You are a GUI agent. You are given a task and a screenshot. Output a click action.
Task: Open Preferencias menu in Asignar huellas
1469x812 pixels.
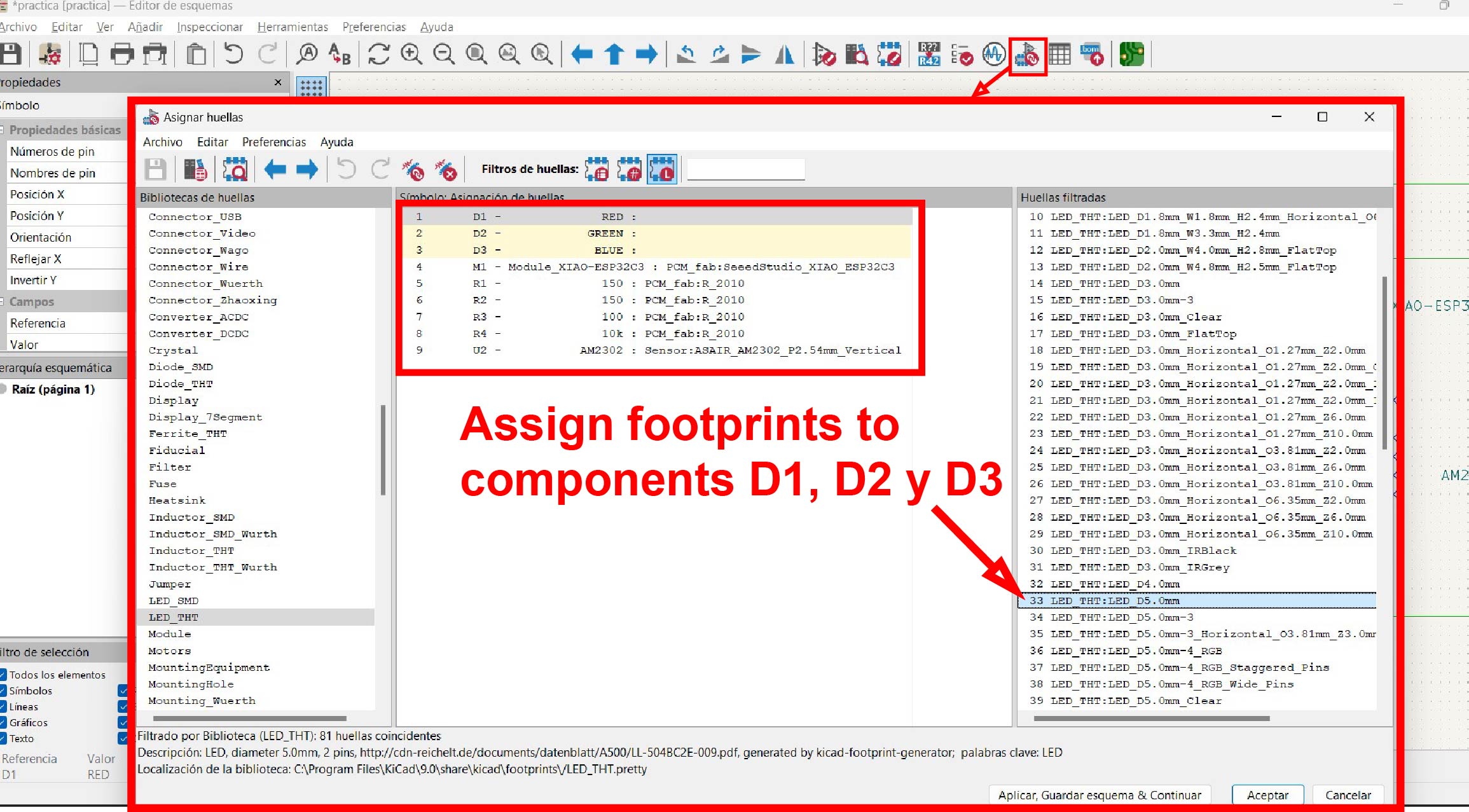point(273,142)
